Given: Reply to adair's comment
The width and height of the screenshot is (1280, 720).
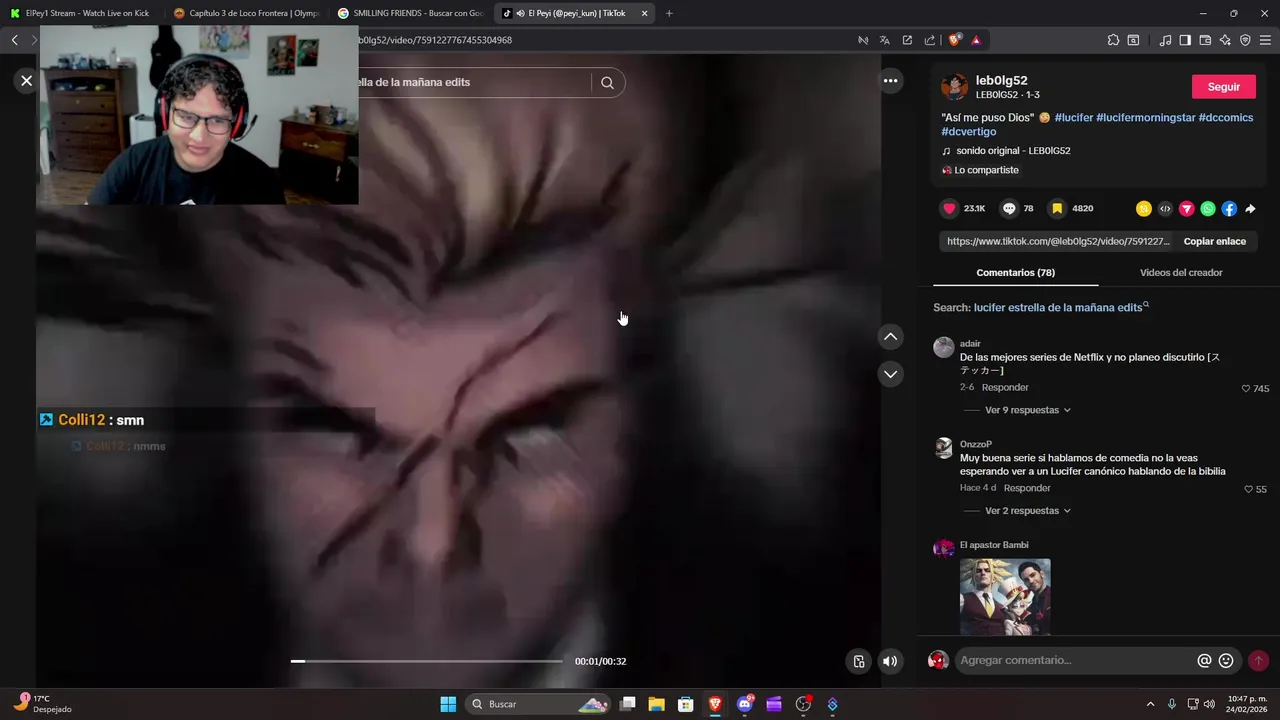Looking at the screenshot, I should pyautogui.click(x=1005, y=388).
